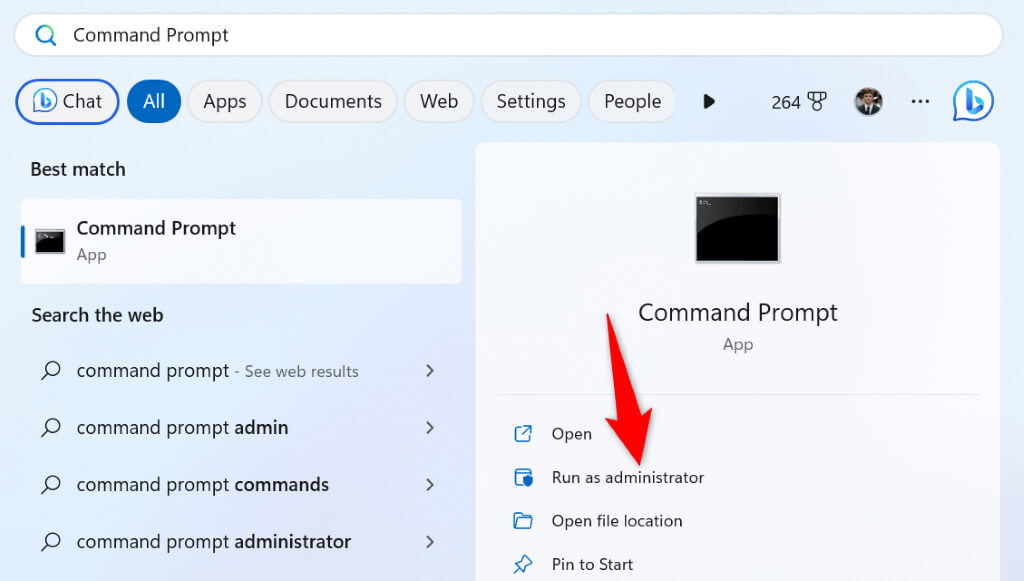
Task: Expand the 'command prompt admin' suggestion arrow
Action: pyautogui.click(x=430, y=428)
